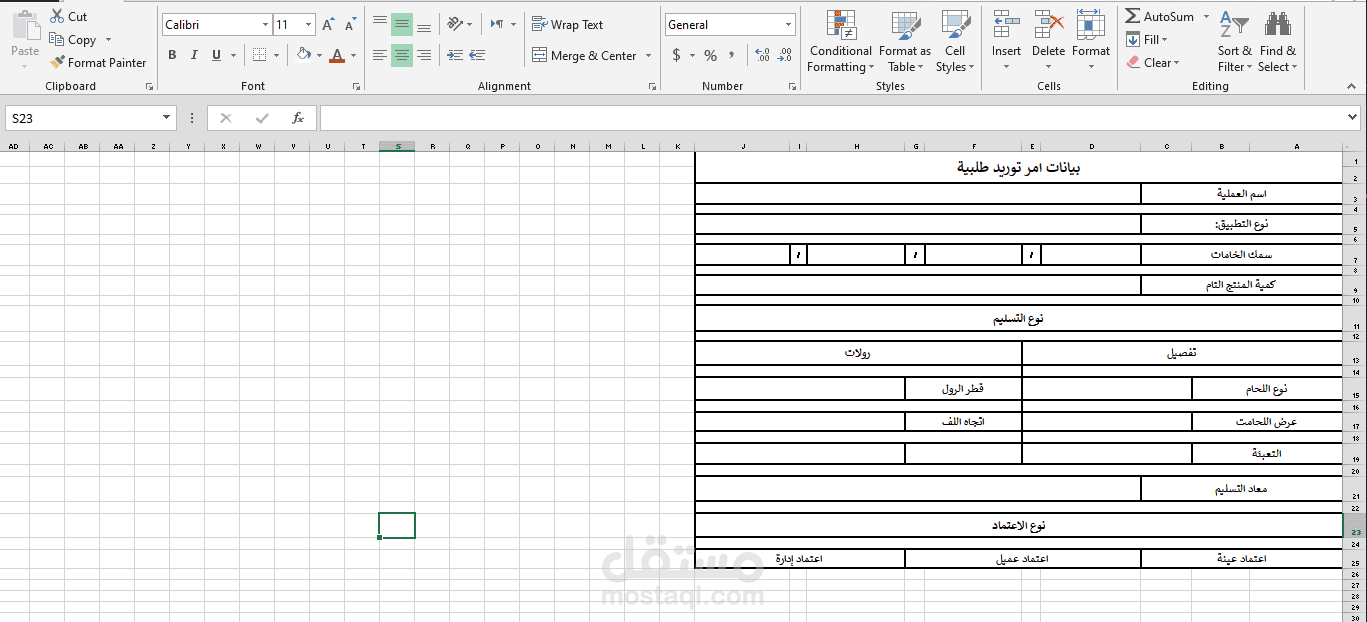Open the Cell Styles gallery
This screenshot has width=1367, height=622.
coord(955,42)
